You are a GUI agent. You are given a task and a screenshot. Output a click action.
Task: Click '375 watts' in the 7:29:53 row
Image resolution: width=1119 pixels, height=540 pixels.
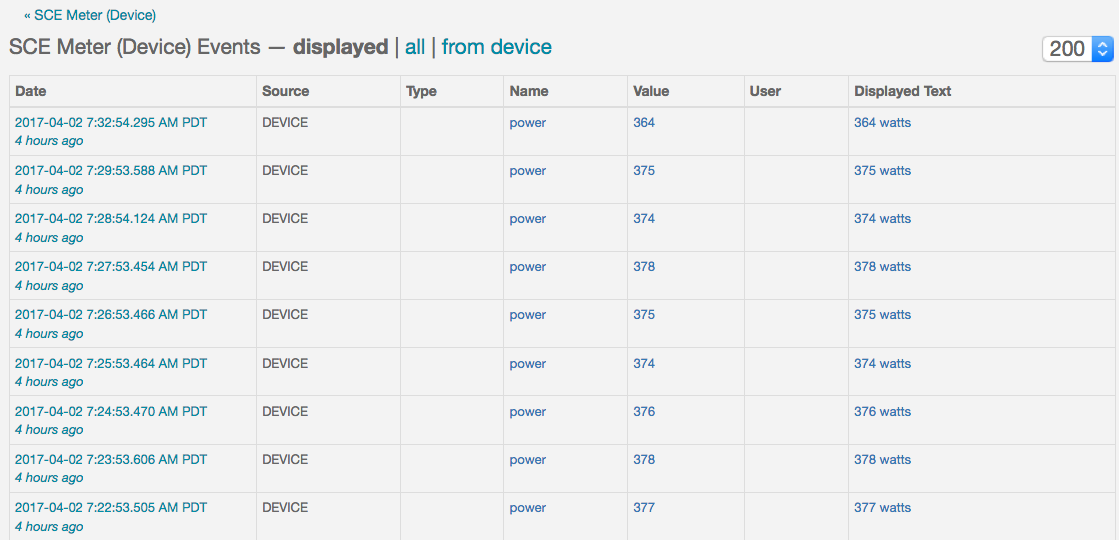(882, 170)
